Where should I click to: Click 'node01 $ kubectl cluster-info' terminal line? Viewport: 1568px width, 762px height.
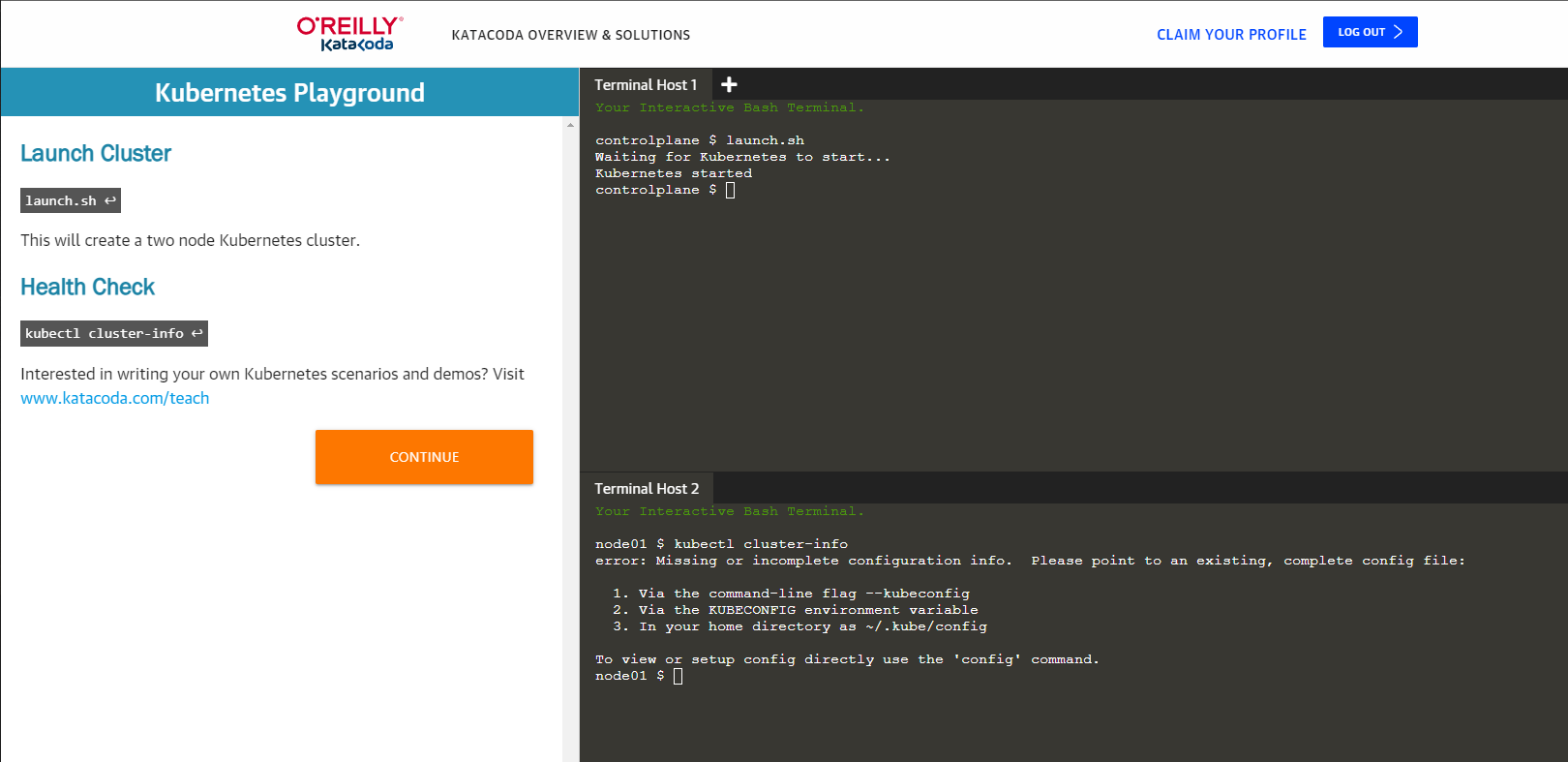coord(721,544)
